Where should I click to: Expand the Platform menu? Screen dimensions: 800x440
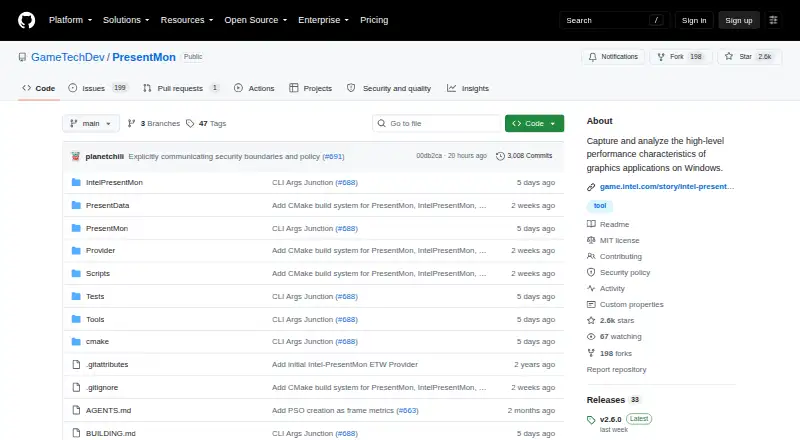tap(70, 20)
